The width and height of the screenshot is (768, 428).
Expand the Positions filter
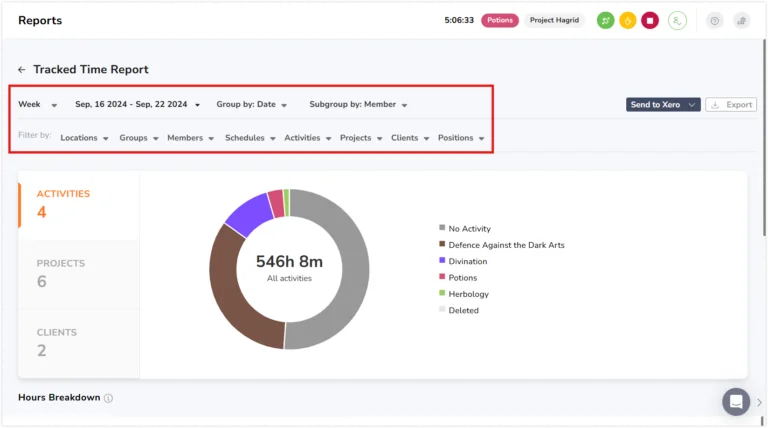point(461,138)
